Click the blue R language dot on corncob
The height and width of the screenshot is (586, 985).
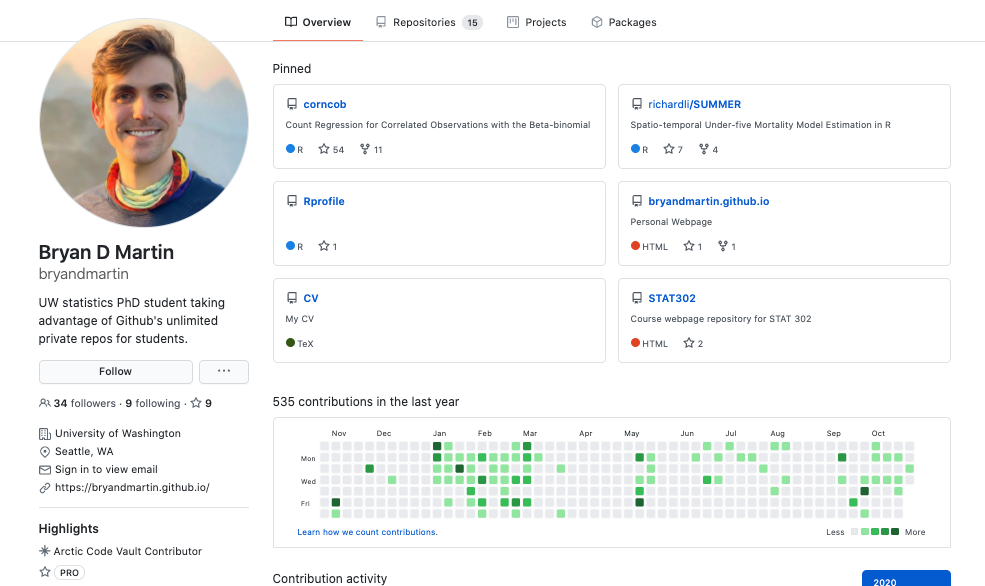pos(290,149)
